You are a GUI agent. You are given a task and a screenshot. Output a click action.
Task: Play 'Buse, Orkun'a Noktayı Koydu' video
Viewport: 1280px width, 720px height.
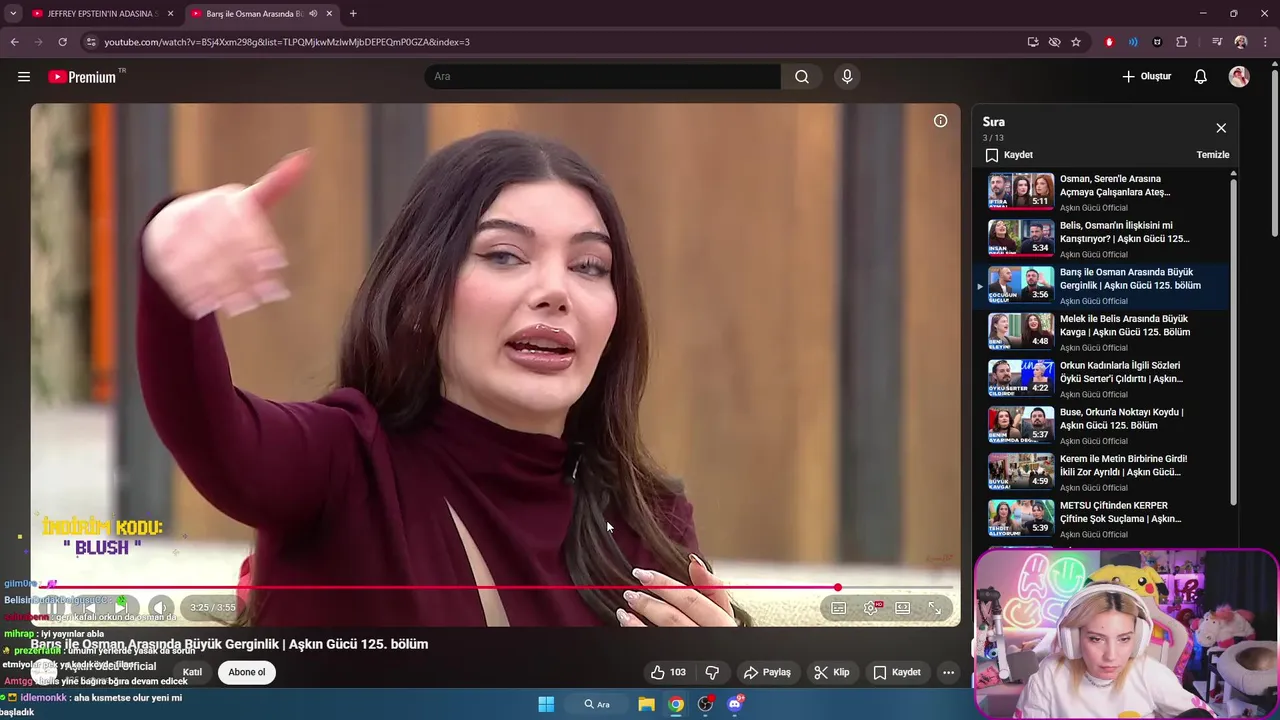tap(1102, 425)
